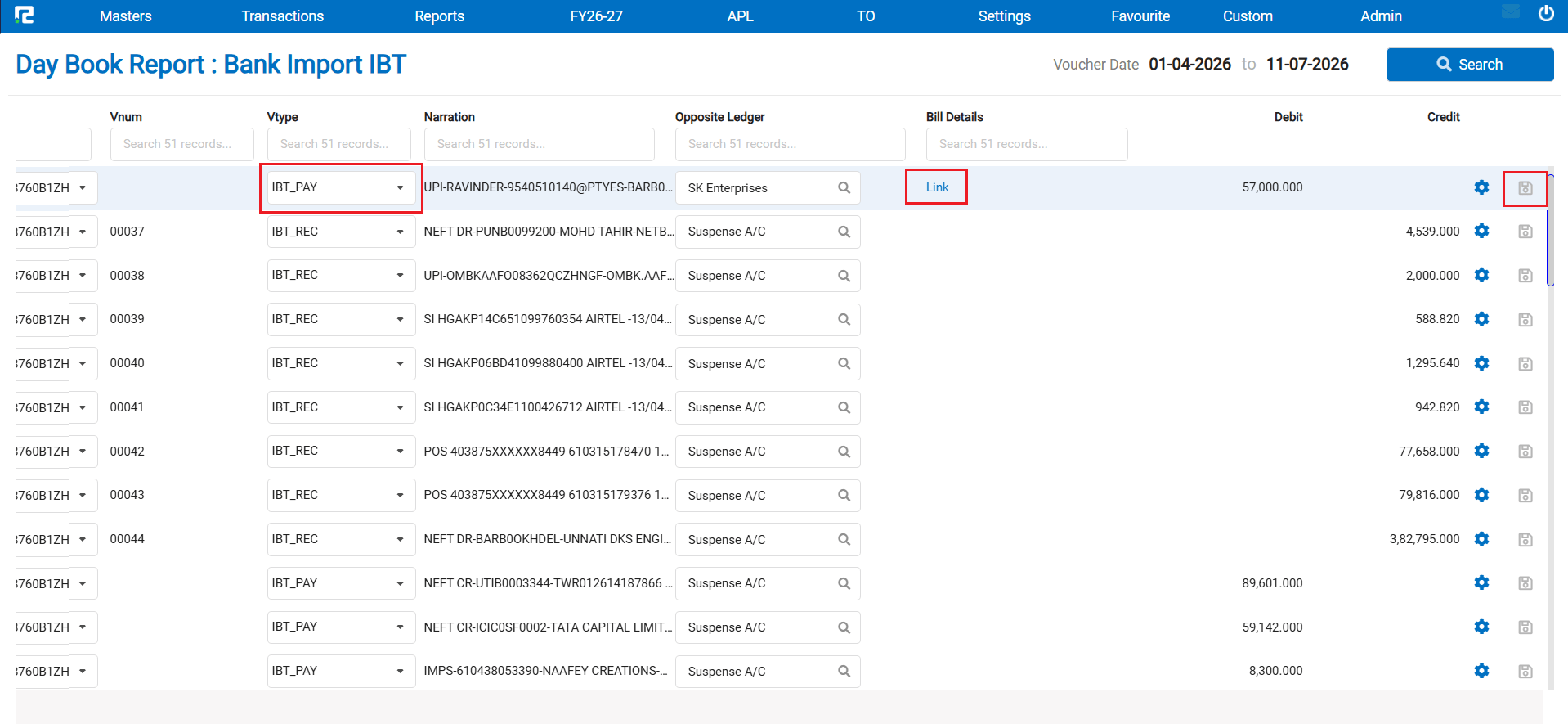Open the Admin menu
Screen dimensions: 1568x724
[1381, 16]
